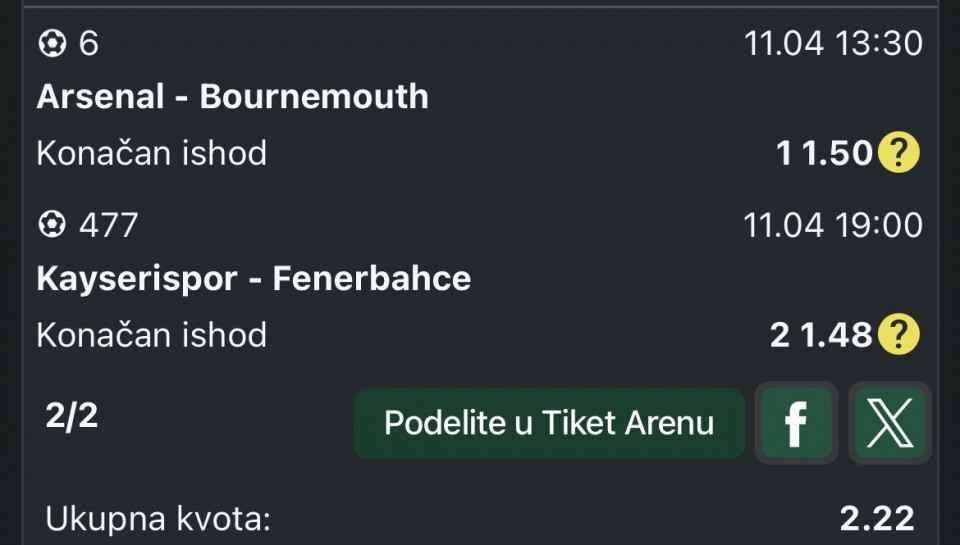Click the Ukupna kvota label
The image size is (960, 545).
coord(158,519)
